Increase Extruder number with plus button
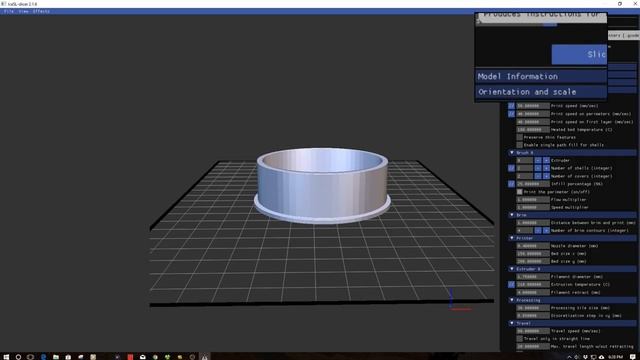This screenshot has height=360, width=640. click(546, 160)
